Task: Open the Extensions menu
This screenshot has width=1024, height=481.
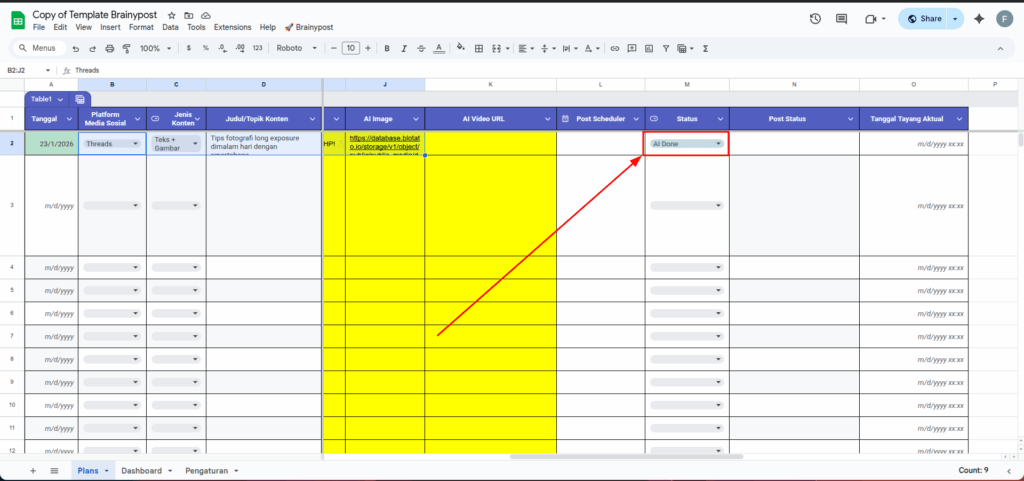Action: pyautogui.click(x=232, y=27)
